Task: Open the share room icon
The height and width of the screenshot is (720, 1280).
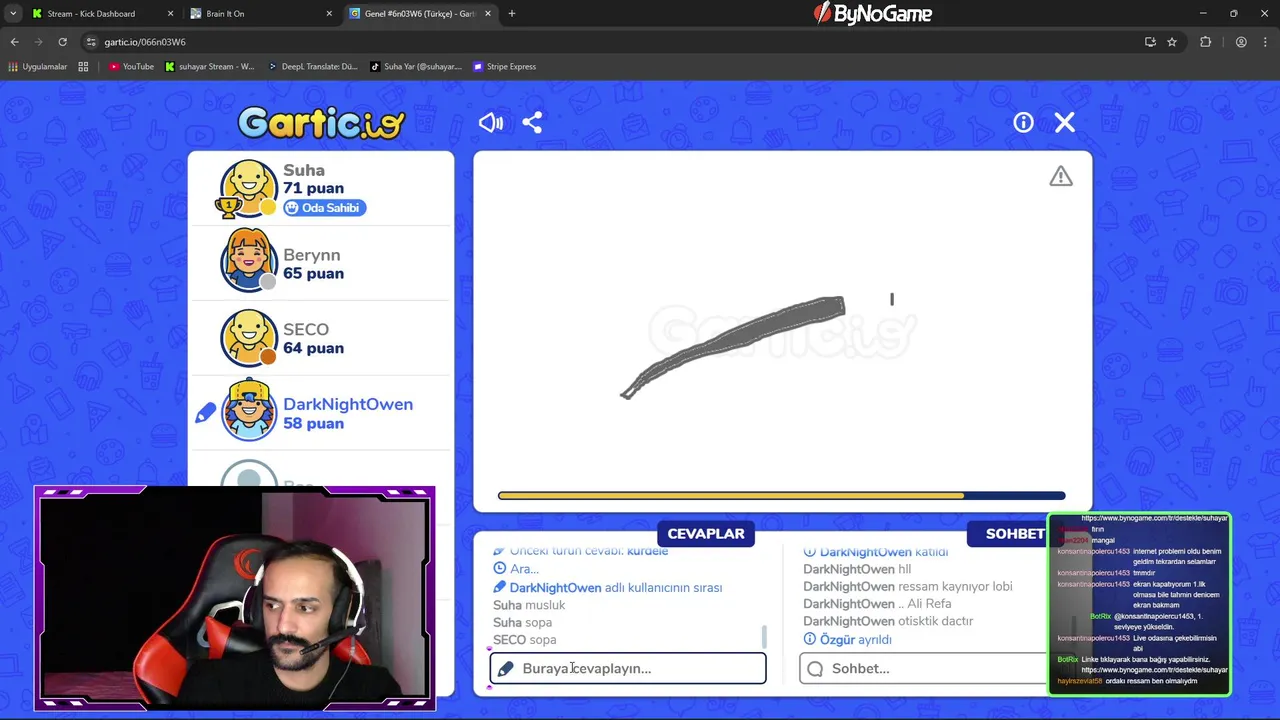Action: (532, 122)
